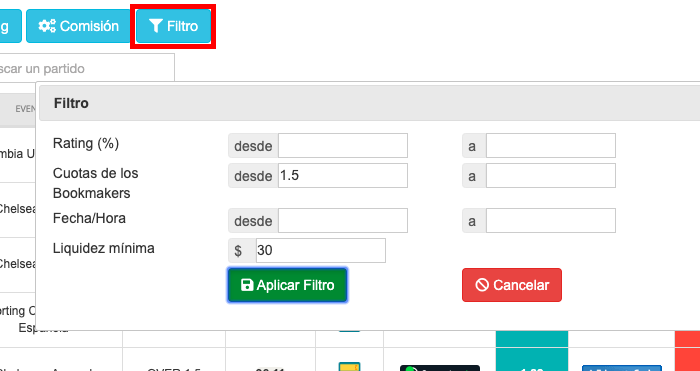
Task: Focus the Fecha/Hora 'a' end field
Action: [550, 221]
